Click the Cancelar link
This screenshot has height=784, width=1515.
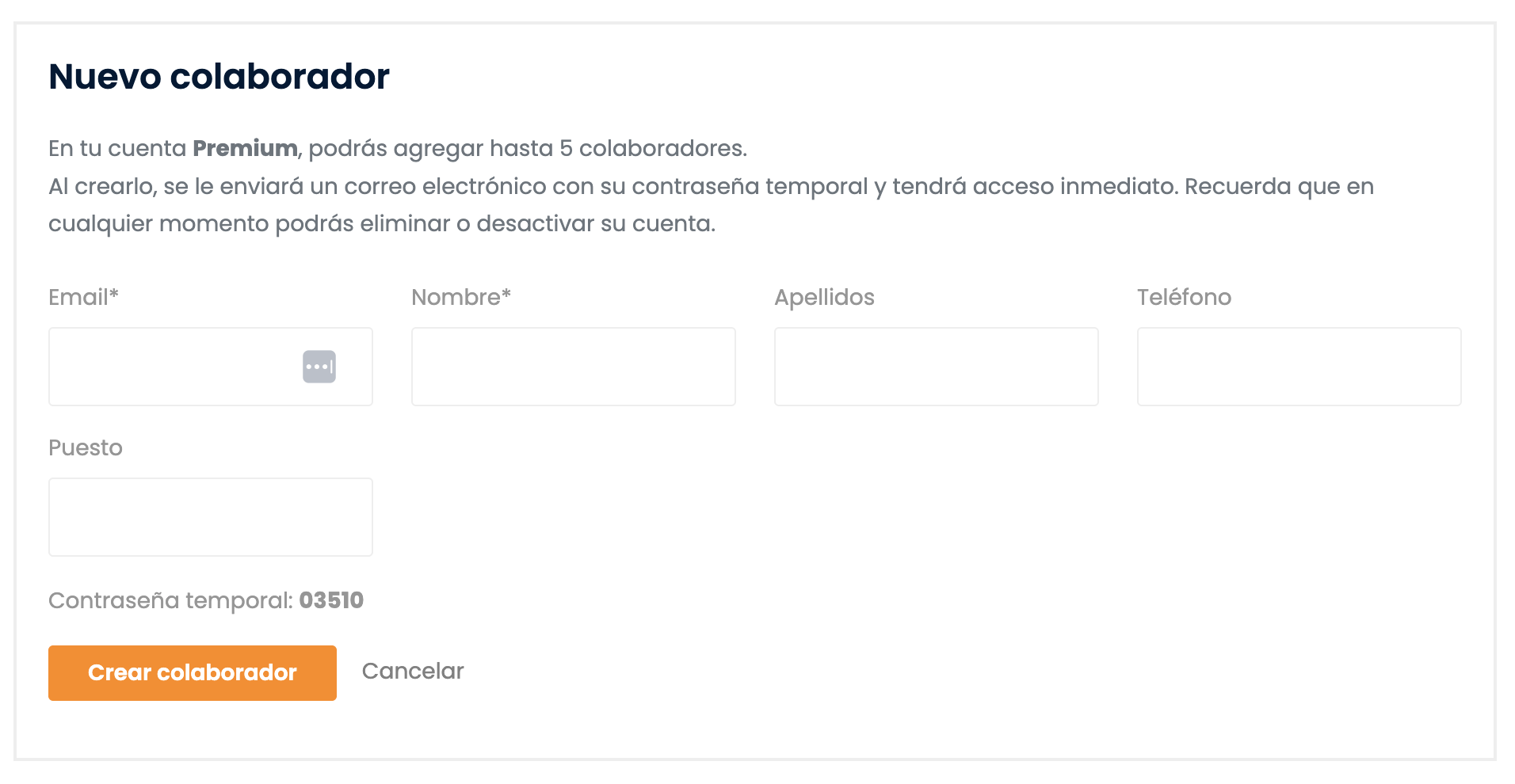412,672
